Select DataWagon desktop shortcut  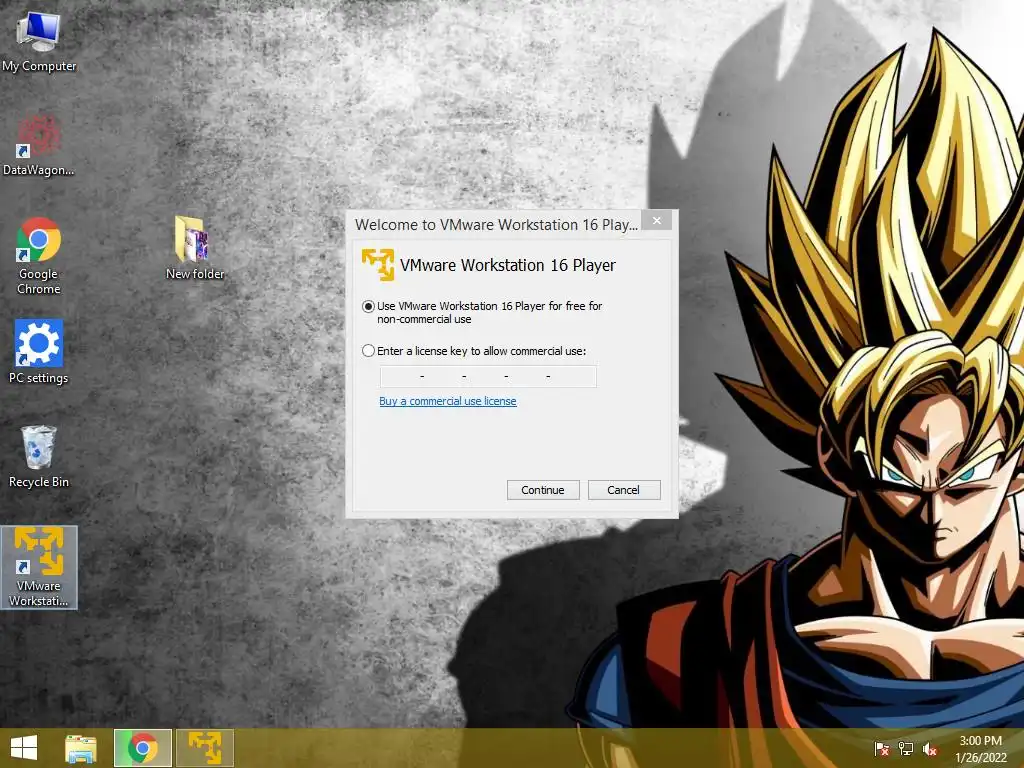(39, 145)
